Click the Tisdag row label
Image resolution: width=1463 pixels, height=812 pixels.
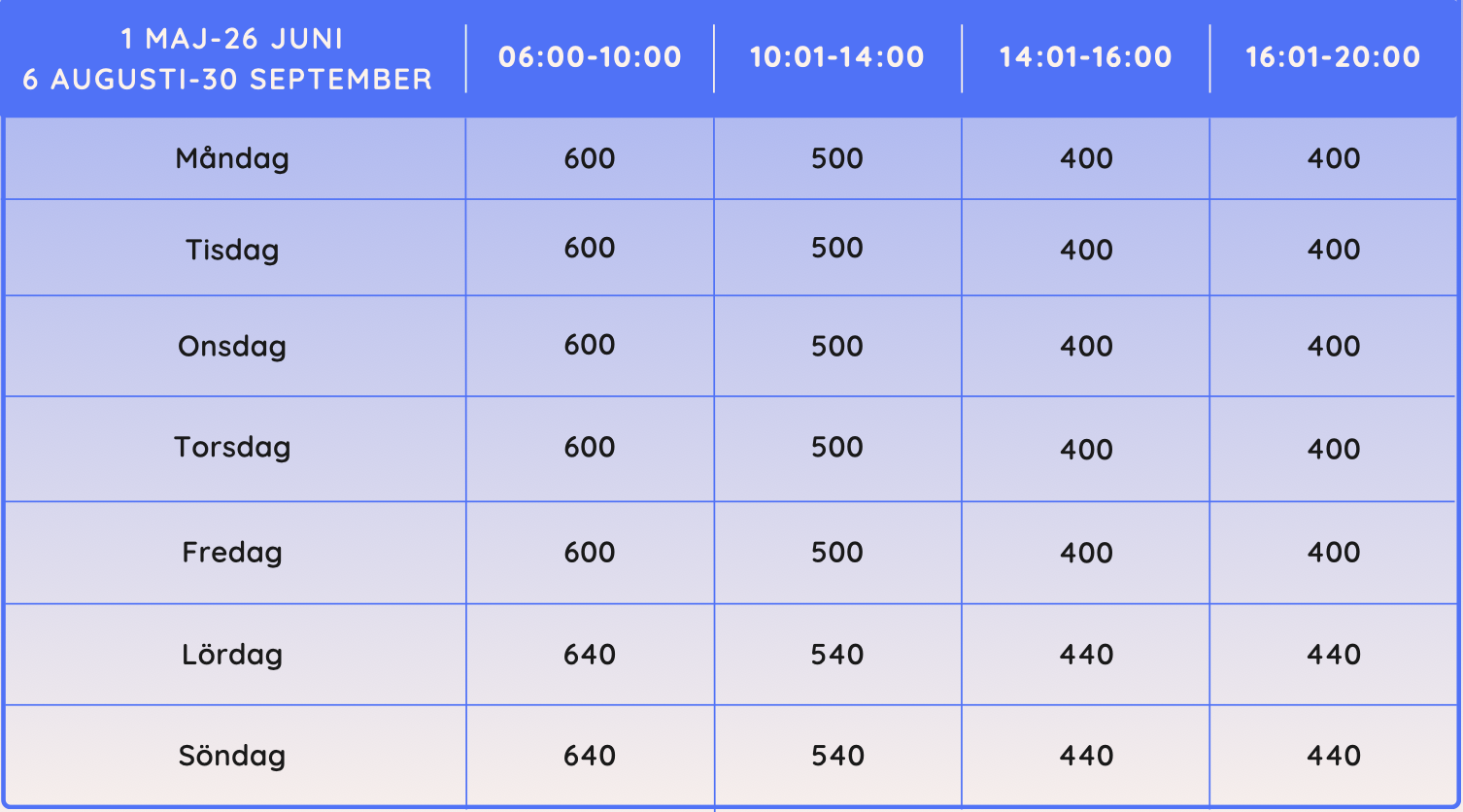pyautogui.click(x=232, y=250)
